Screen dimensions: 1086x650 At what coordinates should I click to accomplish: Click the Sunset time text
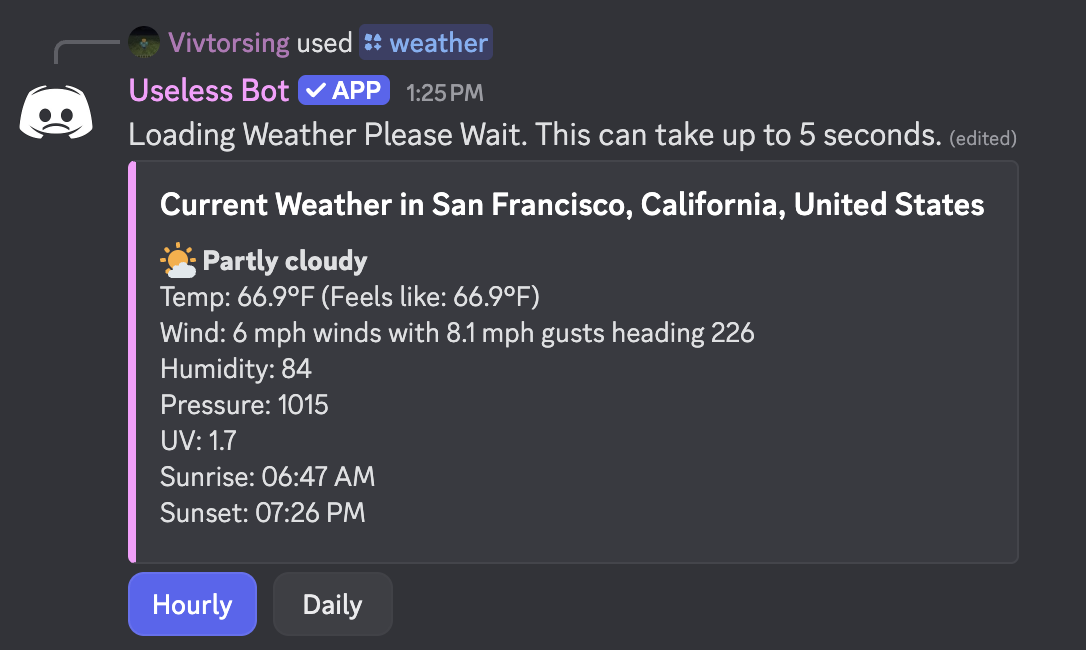pos(264,512)
